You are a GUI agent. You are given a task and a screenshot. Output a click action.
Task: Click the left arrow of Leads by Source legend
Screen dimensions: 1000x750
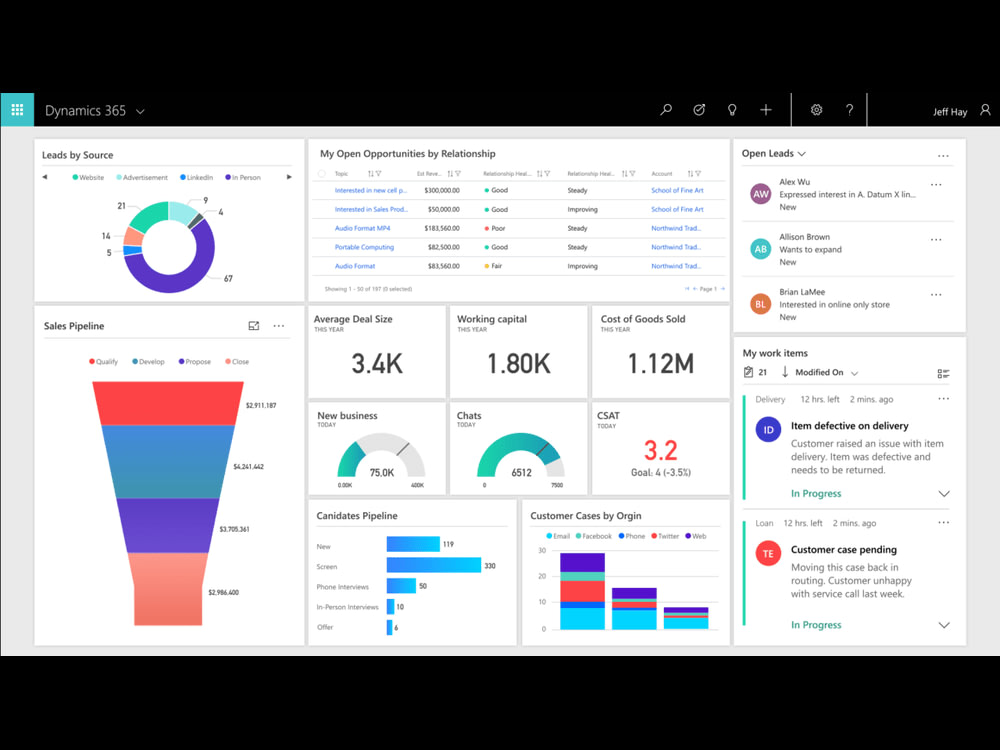[45, 177]
